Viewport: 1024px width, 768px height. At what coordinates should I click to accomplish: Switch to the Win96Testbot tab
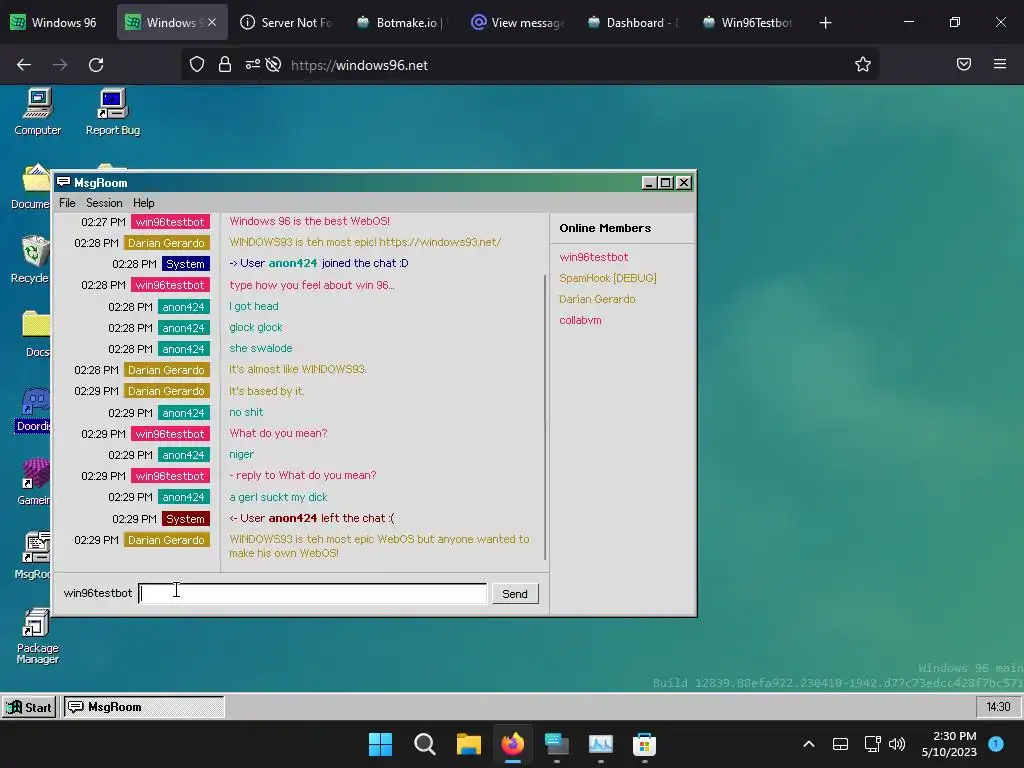[748, 23]
